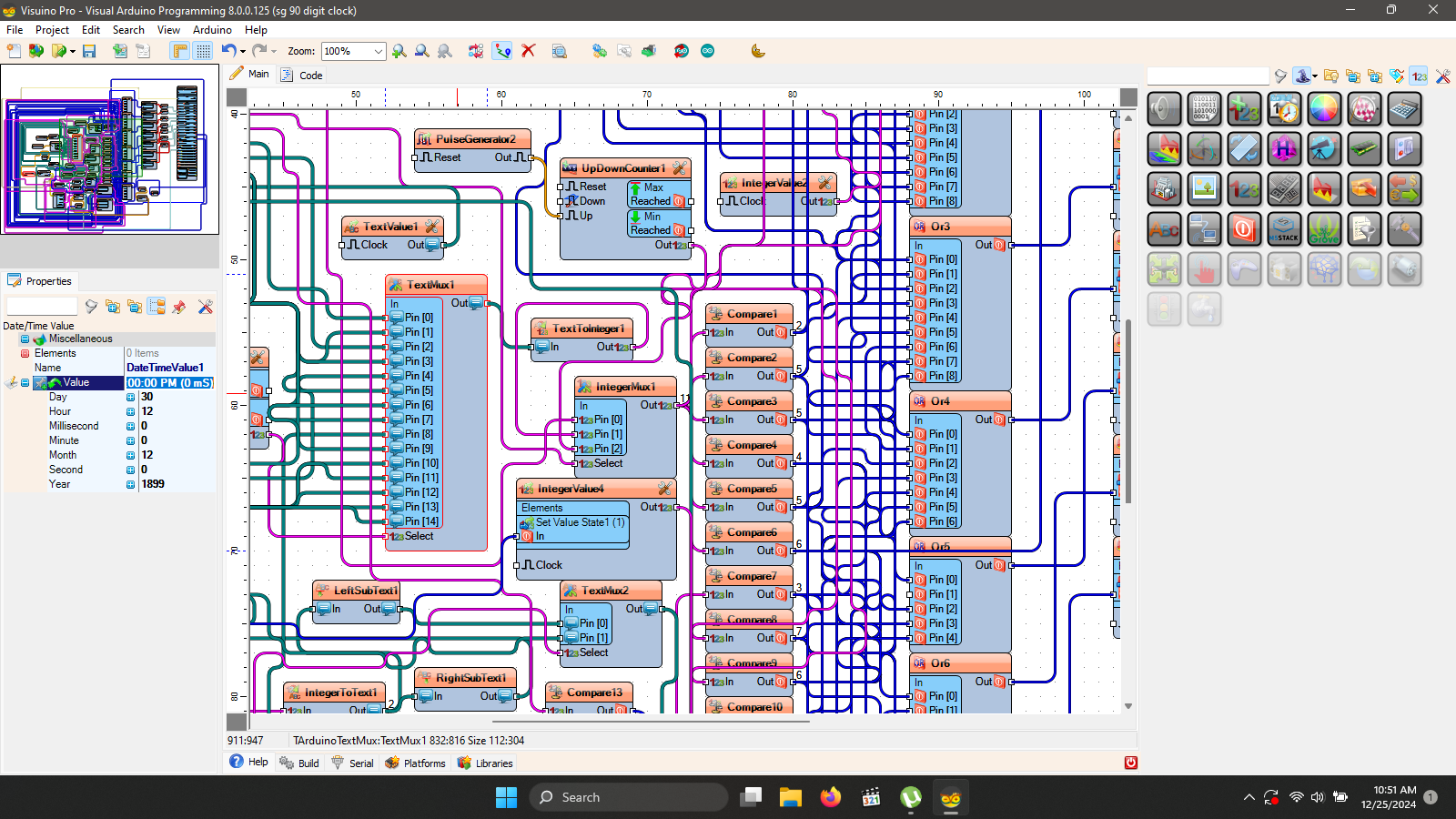Image resolution: width=1456 pixels, height=819 pixels.
Task: Toggle the grid dots display button
Action: click(203, 51)
